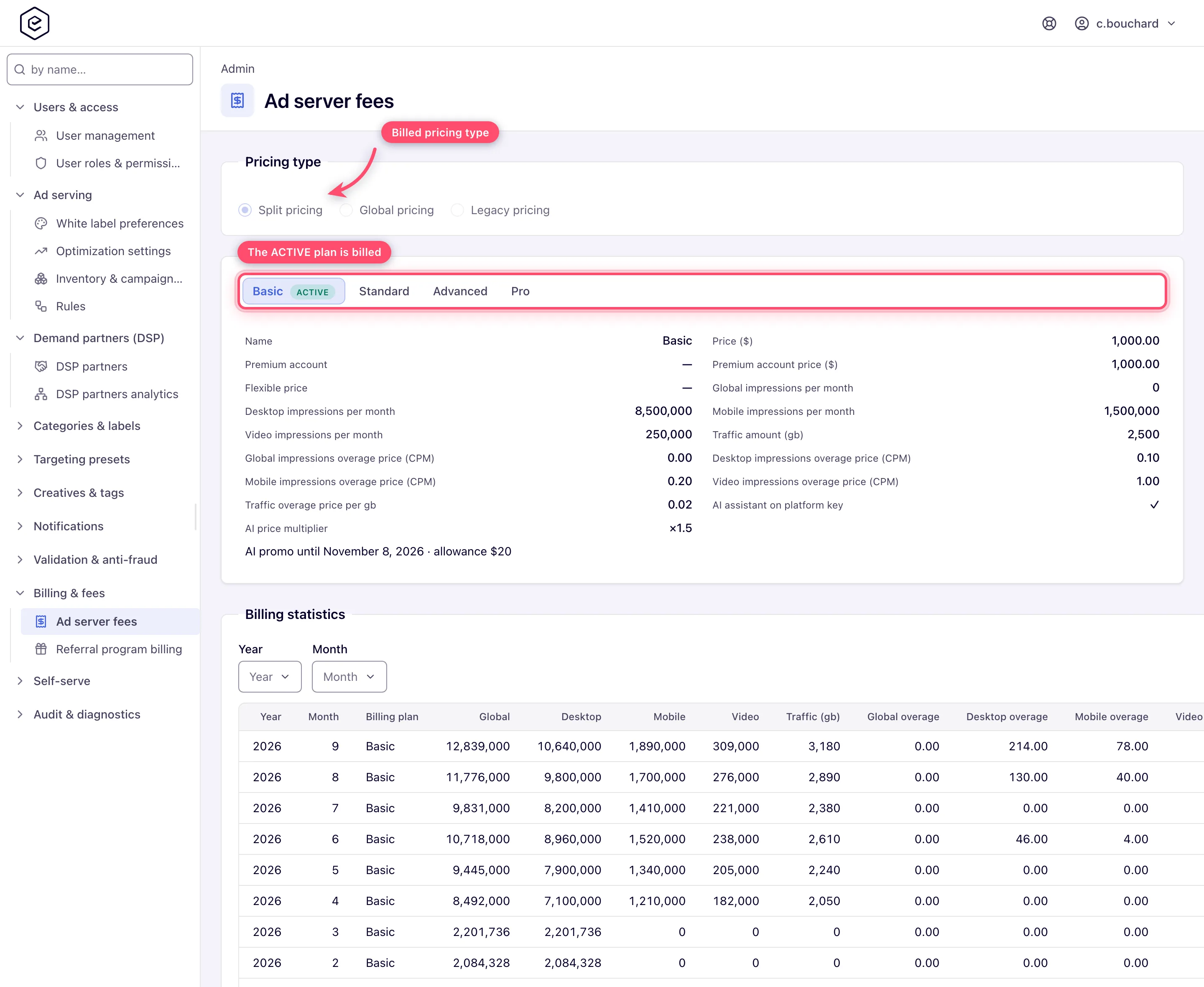Click the Traffic (gb) column header

(x=813, y=716)
